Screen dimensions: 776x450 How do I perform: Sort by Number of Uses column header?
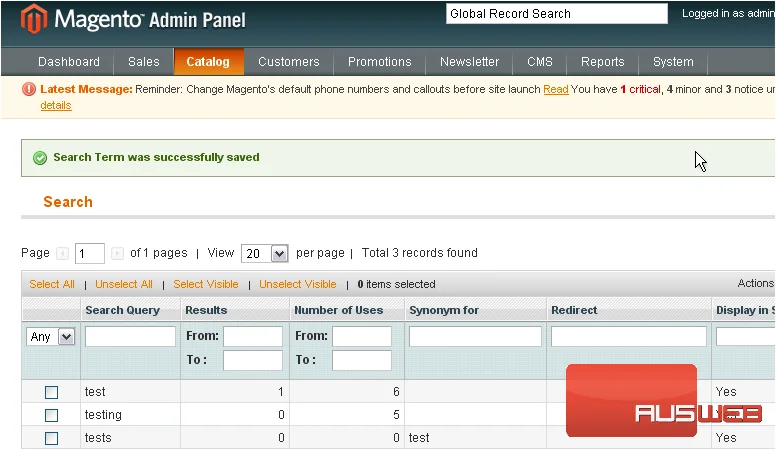tap(339, 310)
